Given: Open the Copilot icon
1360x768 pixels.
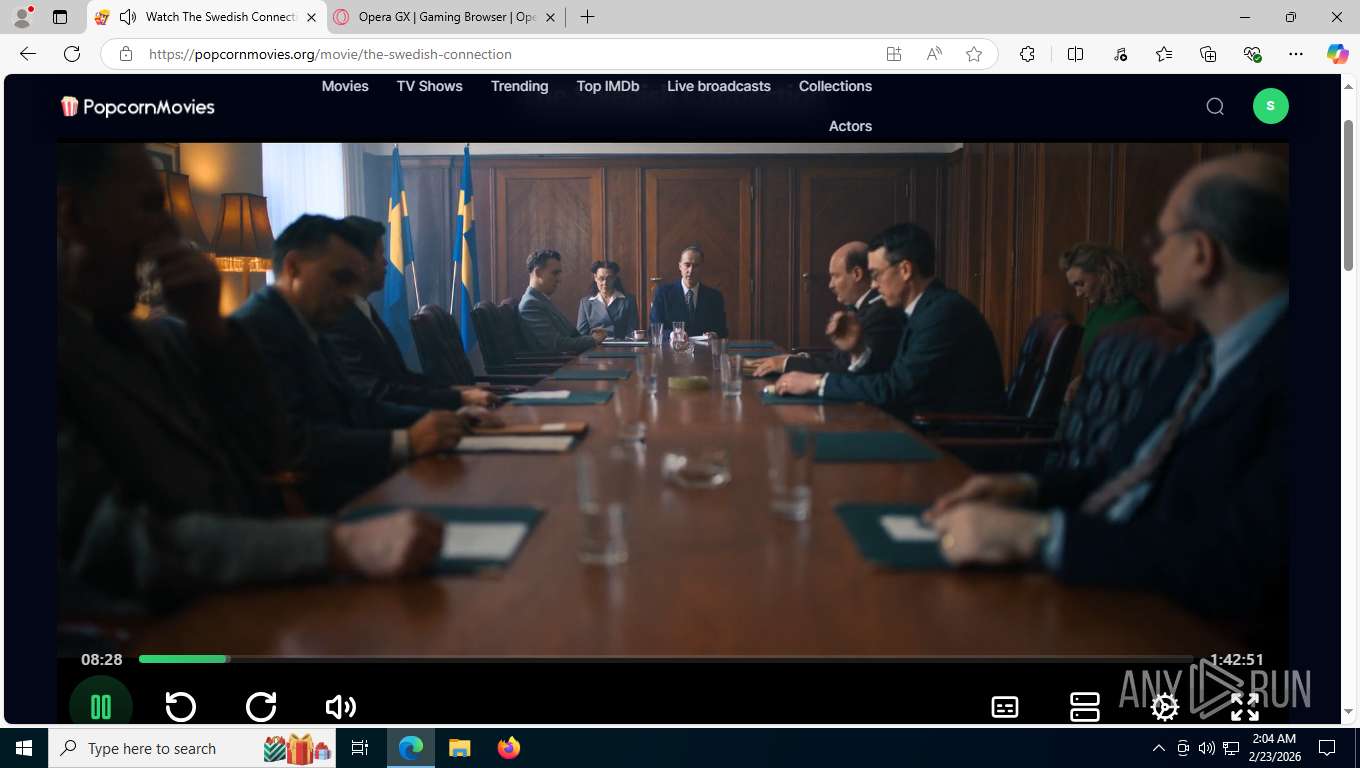Looking at the screenshot, I should pyautogui.click(x=1338, y=54).
